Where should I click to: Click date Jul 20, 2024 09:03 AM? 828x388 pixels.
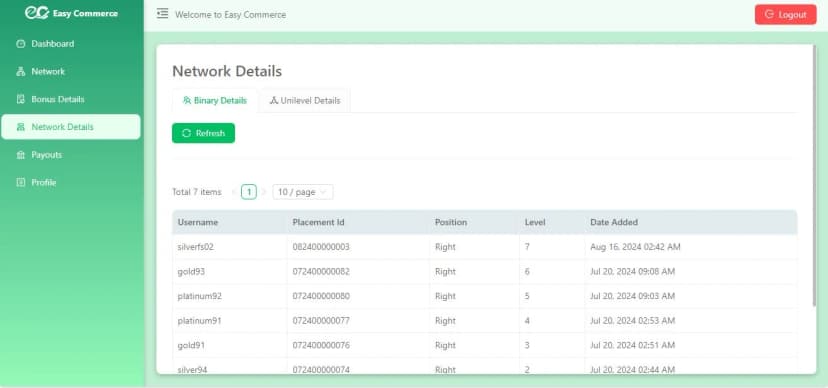(633, 296)
